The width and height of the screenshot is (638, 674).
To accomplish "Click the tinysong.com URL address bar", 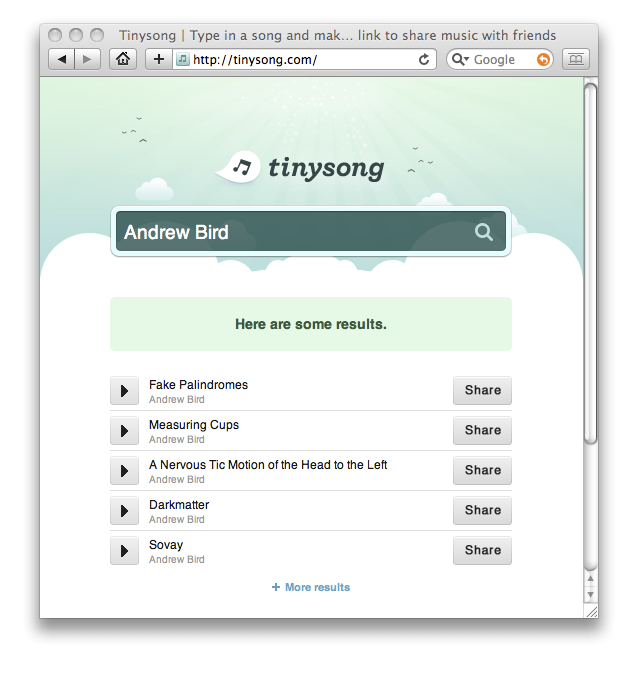I will (300, 59).
